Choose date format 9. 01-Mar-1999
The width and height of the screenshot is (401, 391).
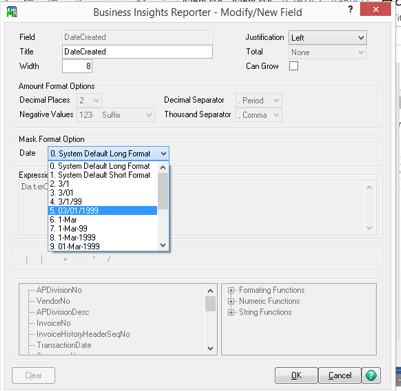coord(103,246)
